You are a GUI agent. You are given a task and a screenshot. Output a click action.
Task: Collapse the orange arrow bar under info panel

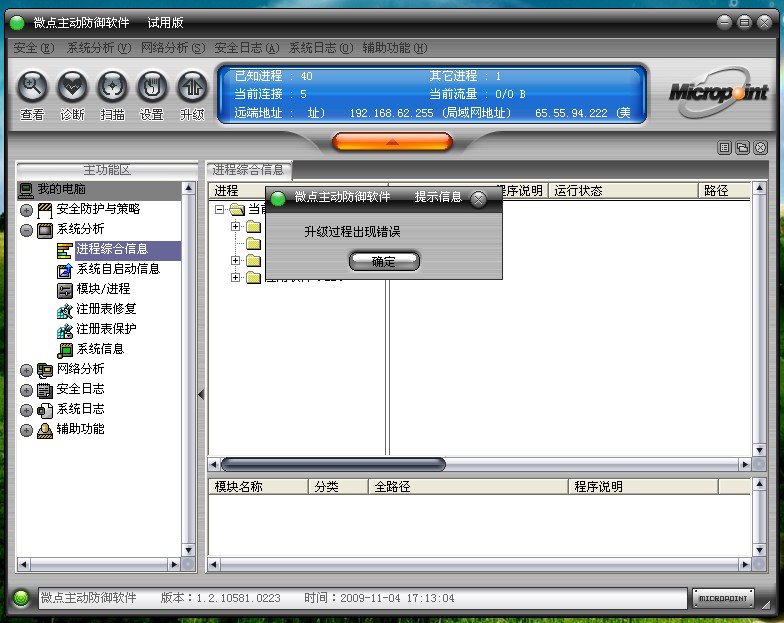coord(392,142)
